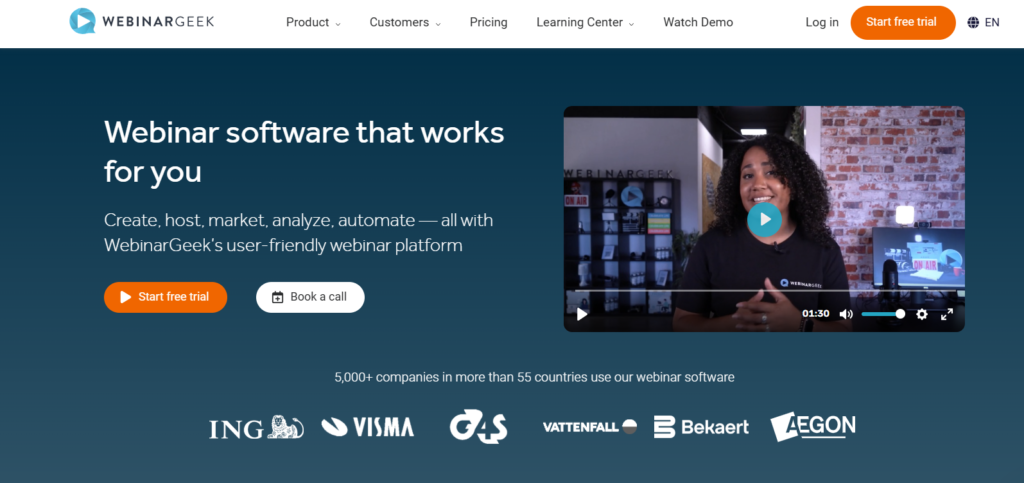The image size is (1024, 483).
Task: Click the small play icon in video controls
Action: coord(582,315)
